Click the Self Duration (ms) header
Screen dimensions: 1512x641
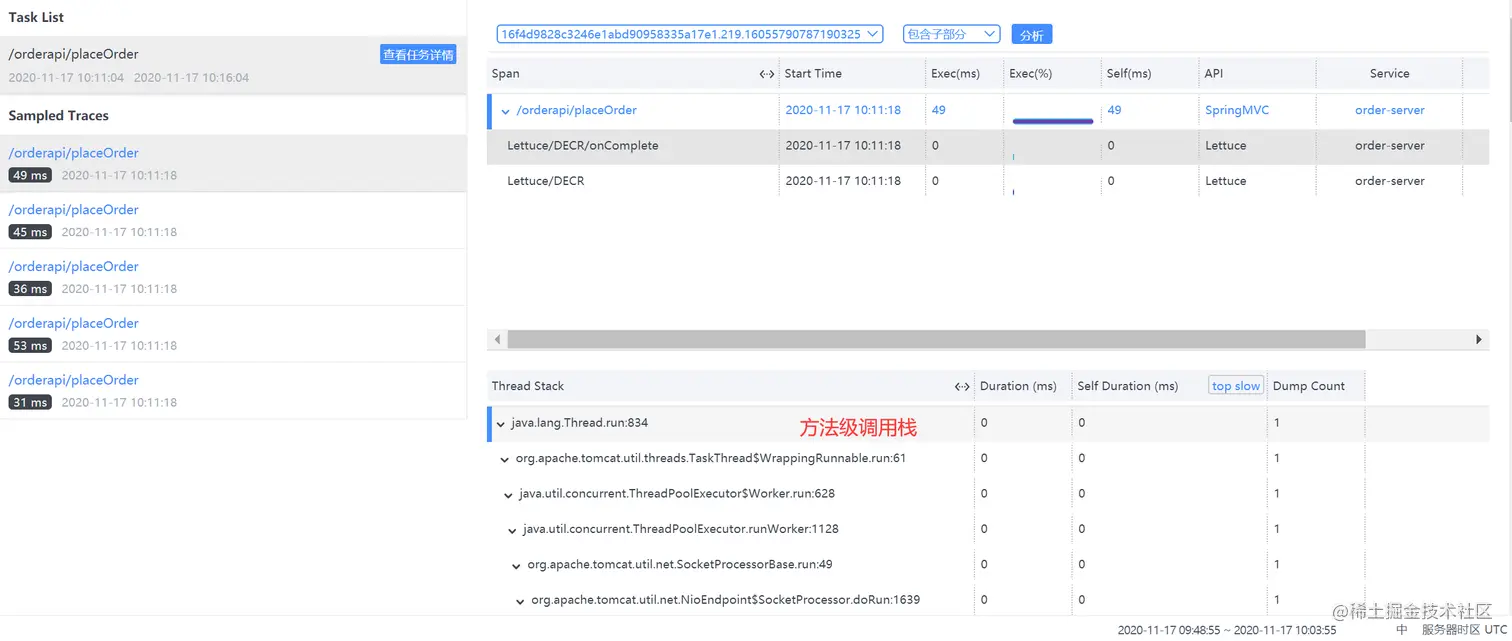coord(1127,386)
